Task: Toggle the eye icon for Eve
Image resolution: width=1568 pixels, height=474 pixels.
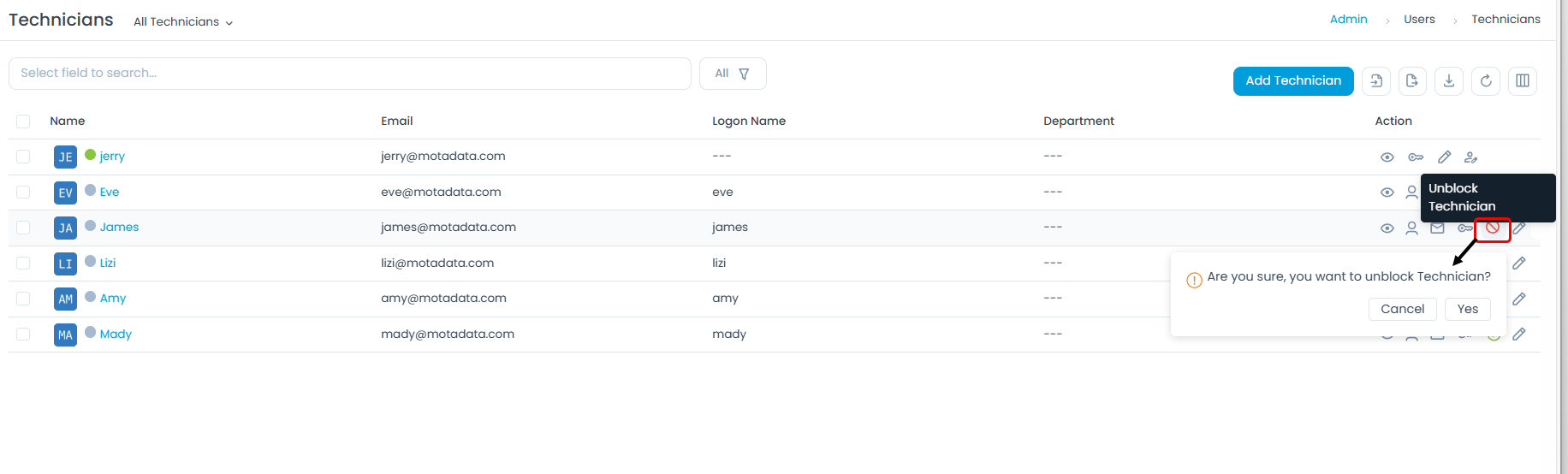Action: 1387,193
